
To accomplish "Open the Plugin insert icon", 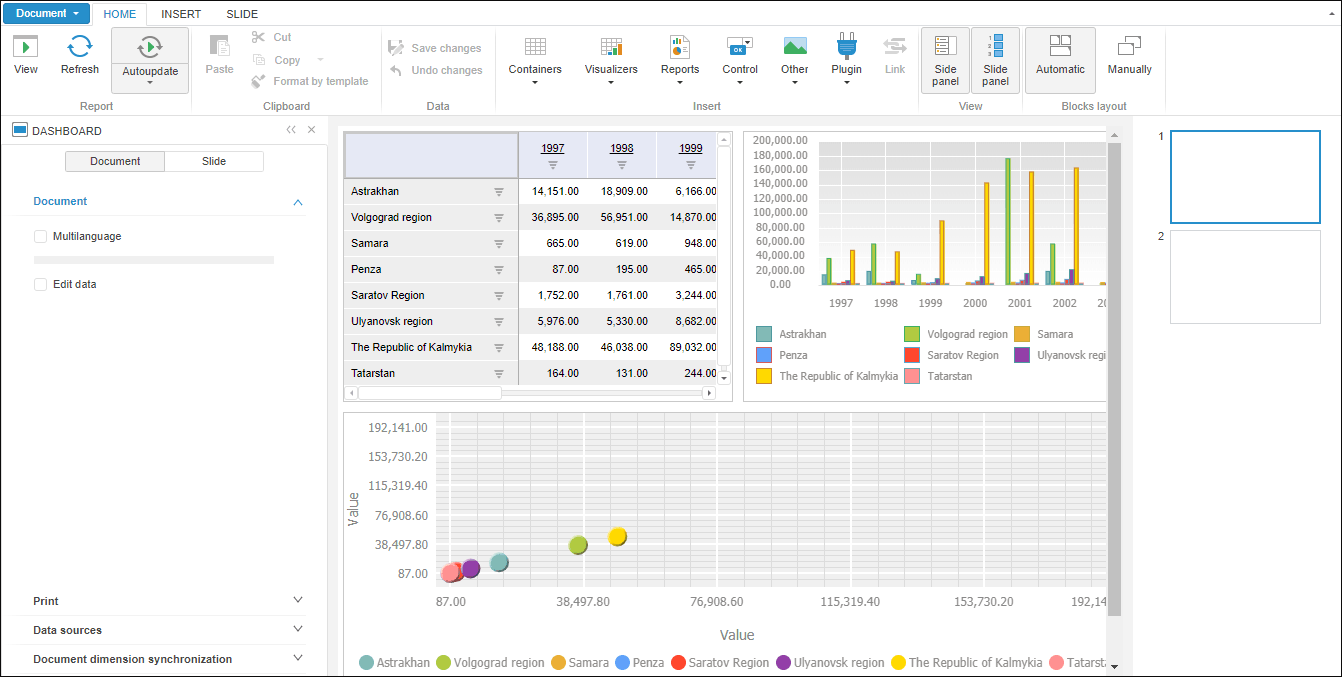I will 846,47.
